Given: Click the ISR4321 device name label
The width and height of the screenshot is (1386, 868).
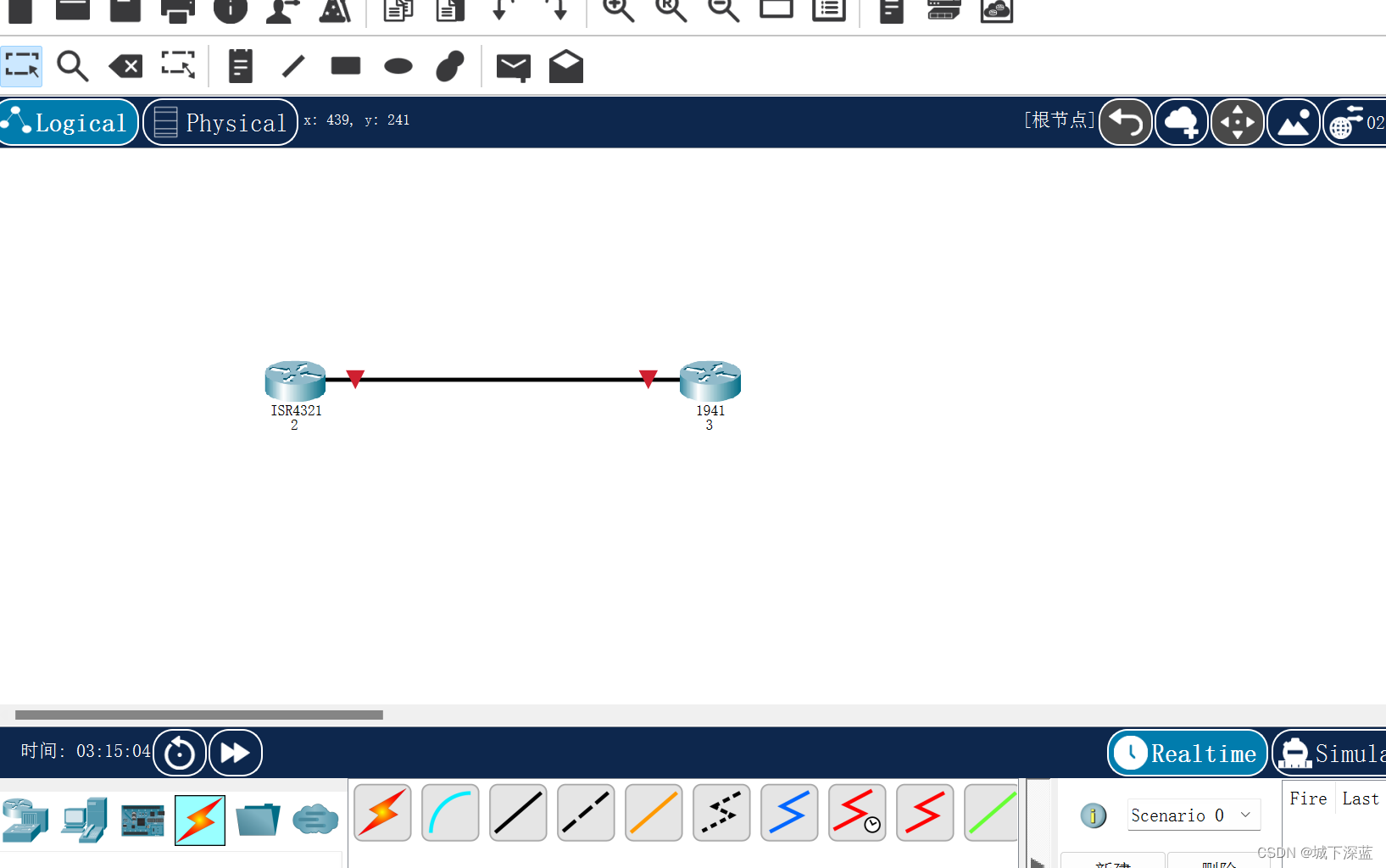Looking at the screenshot, I should click(296, 410).
